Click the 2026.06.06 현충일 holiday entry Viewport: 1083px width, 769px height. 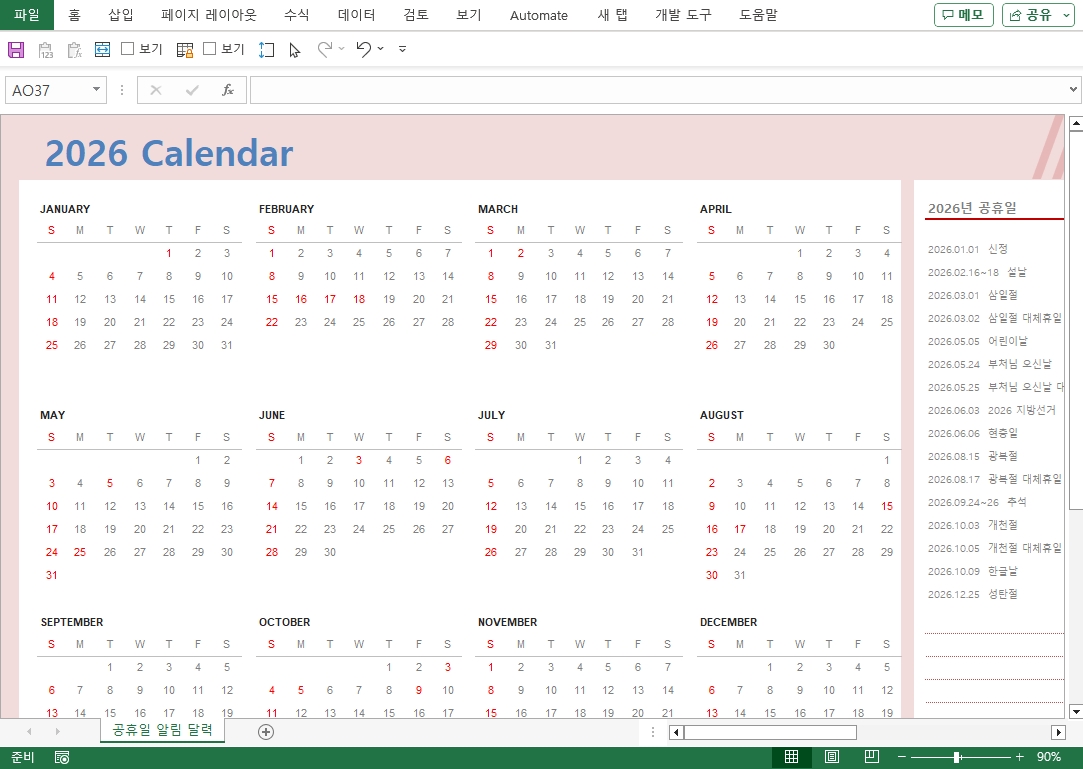972,433
